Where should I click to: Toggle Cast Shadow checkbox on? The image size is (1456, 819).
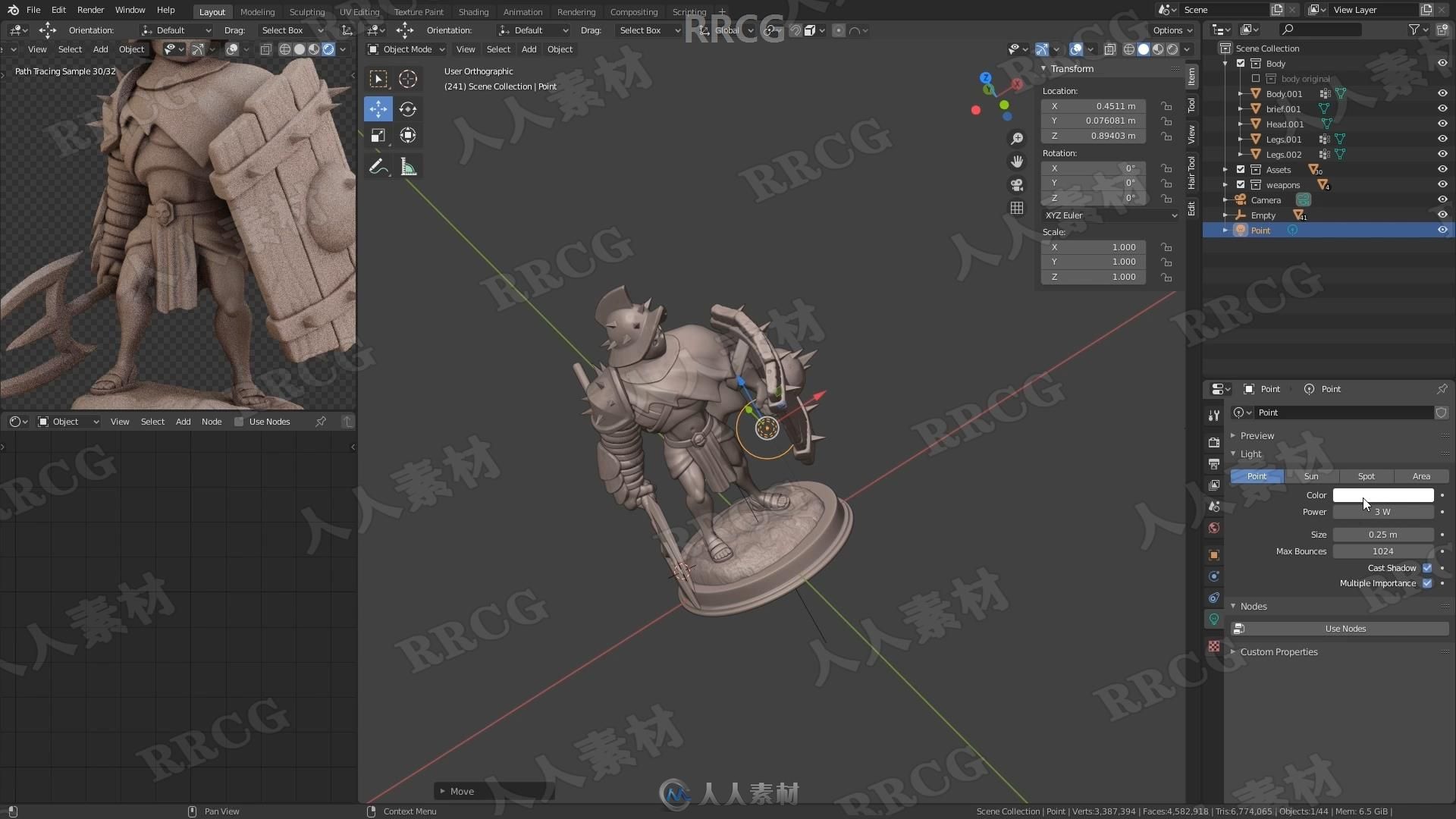pos(1427,567)
